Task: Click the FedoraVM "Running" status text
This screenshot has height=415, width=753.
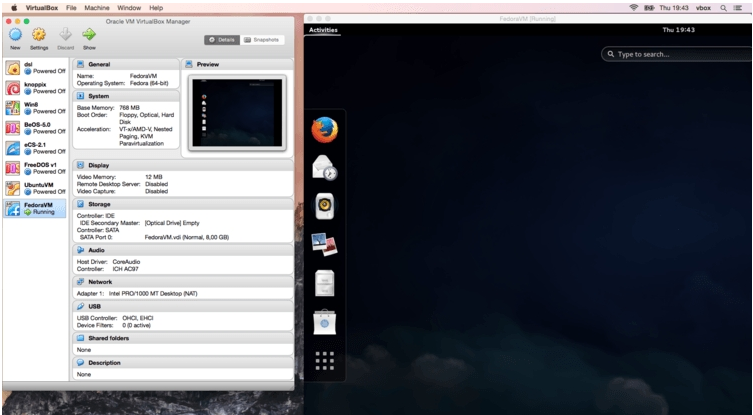Action: point(44,212)
